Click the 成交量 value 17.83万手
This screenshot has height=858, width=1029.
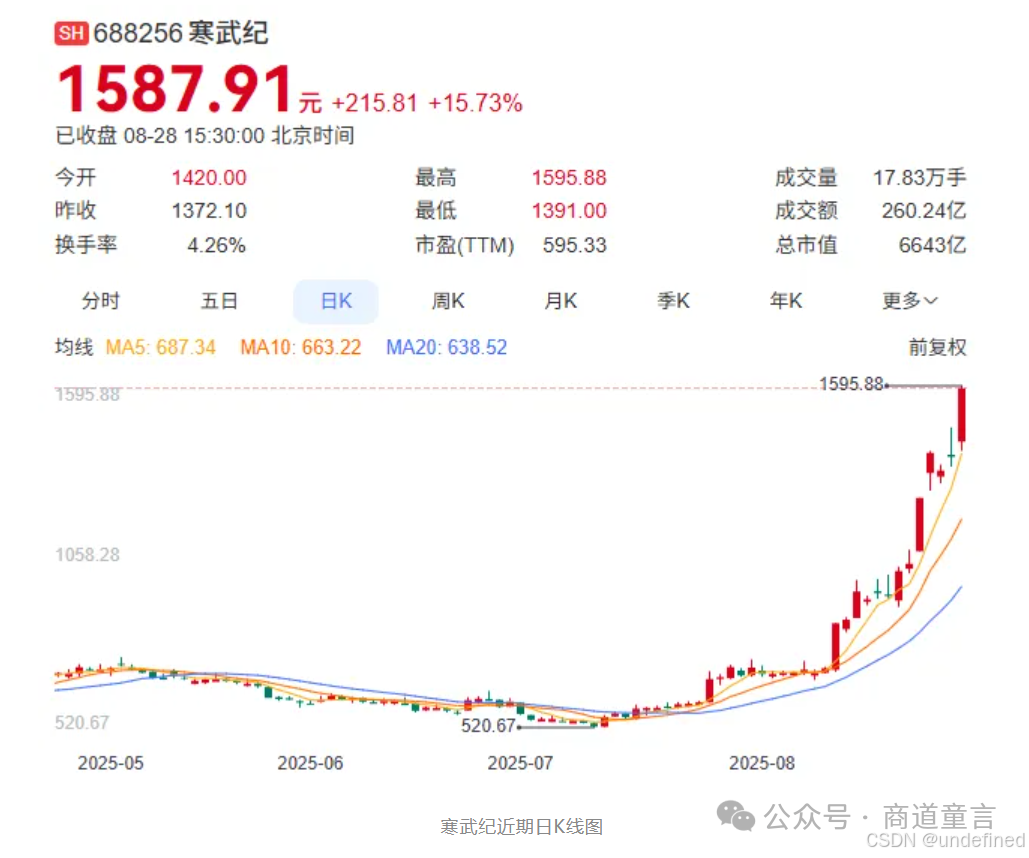[x=919, y=177]
